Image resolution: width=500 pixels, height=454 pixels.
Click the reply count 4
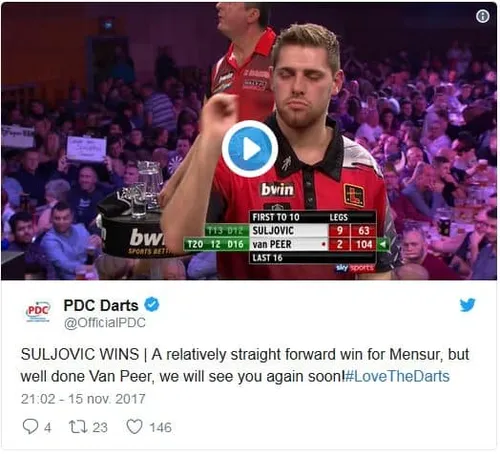point(48,428)
